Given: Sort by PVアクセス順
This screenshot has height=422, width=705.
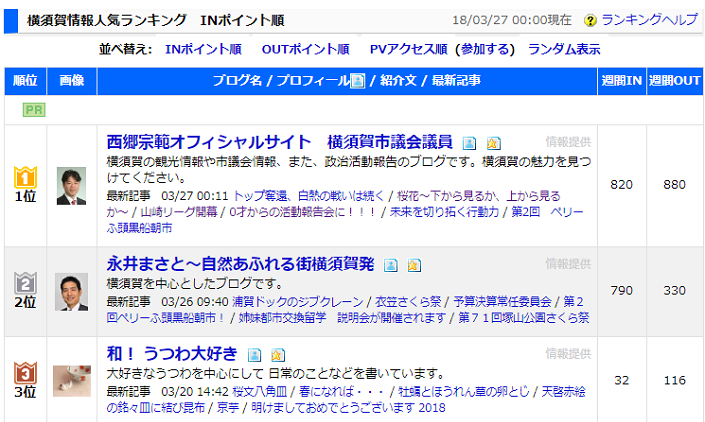Looking at the screenshot, I should (x=408, y=49).
